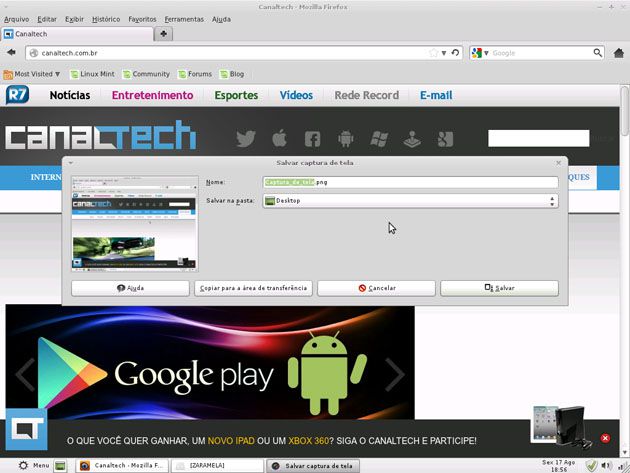Open the Salvar na pasta Desktop dropdown
Viewport: 630px width, 473px height.
click(410, 201)
